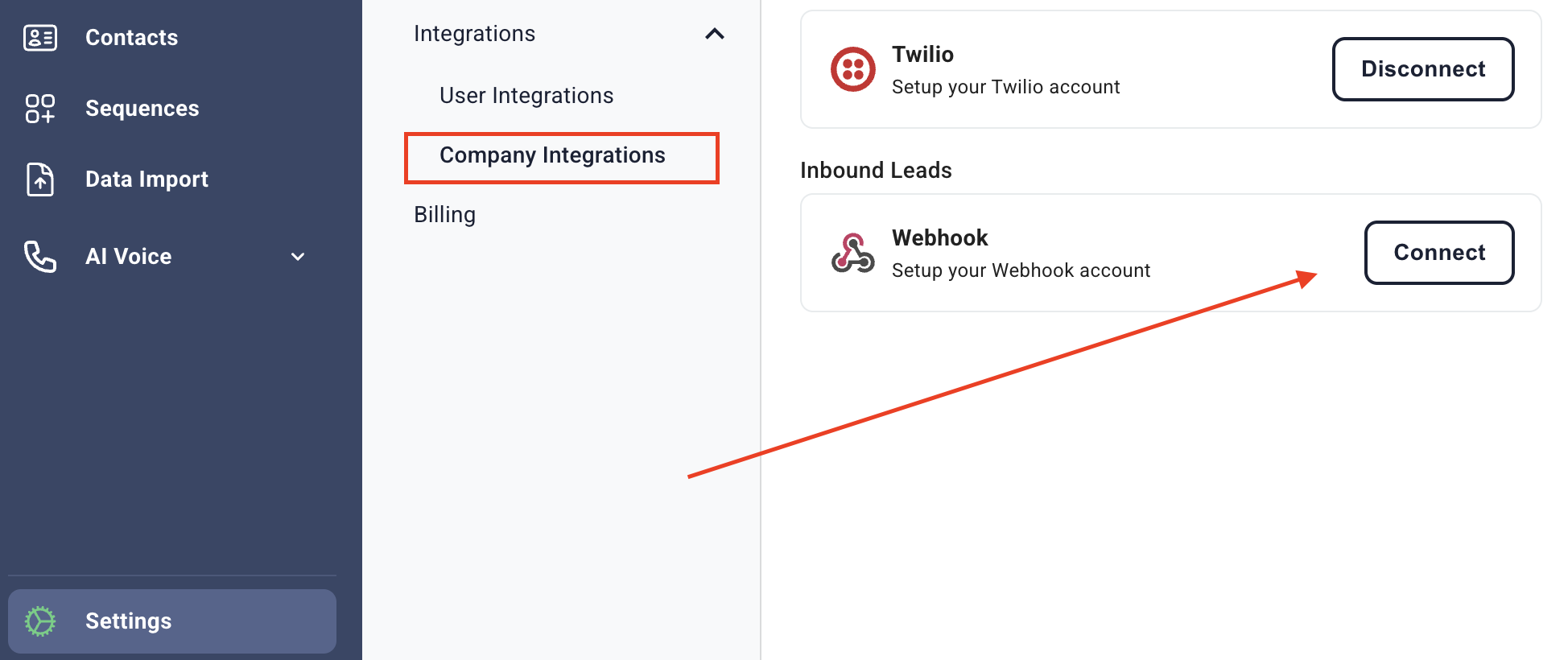Select Company Integrations
Screen dimensions: 1568x660
pos(553,155)
